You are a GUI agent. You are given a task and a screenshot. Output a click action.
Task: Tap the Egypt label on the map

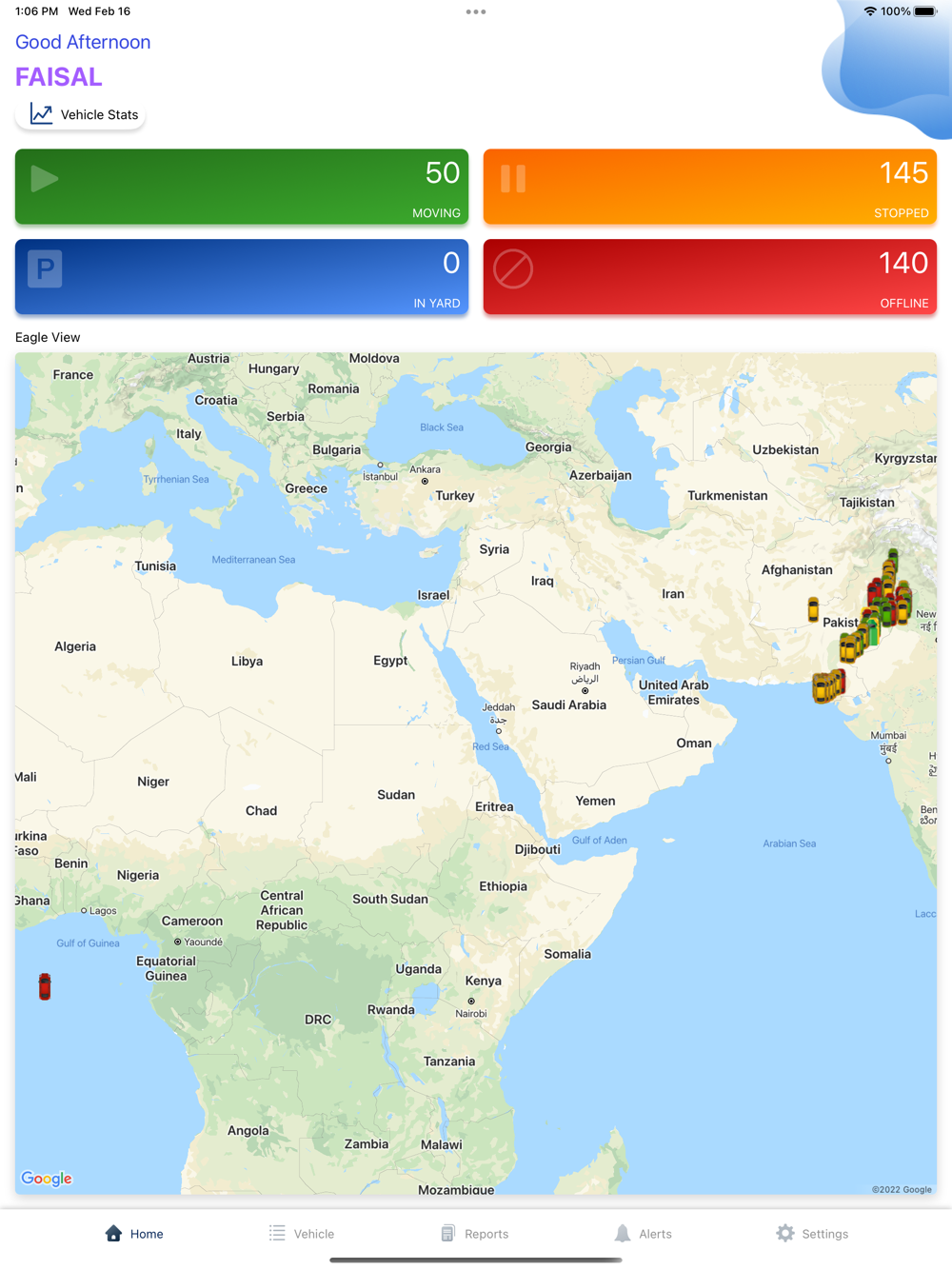pyautogui.click(x=390, y=660)
